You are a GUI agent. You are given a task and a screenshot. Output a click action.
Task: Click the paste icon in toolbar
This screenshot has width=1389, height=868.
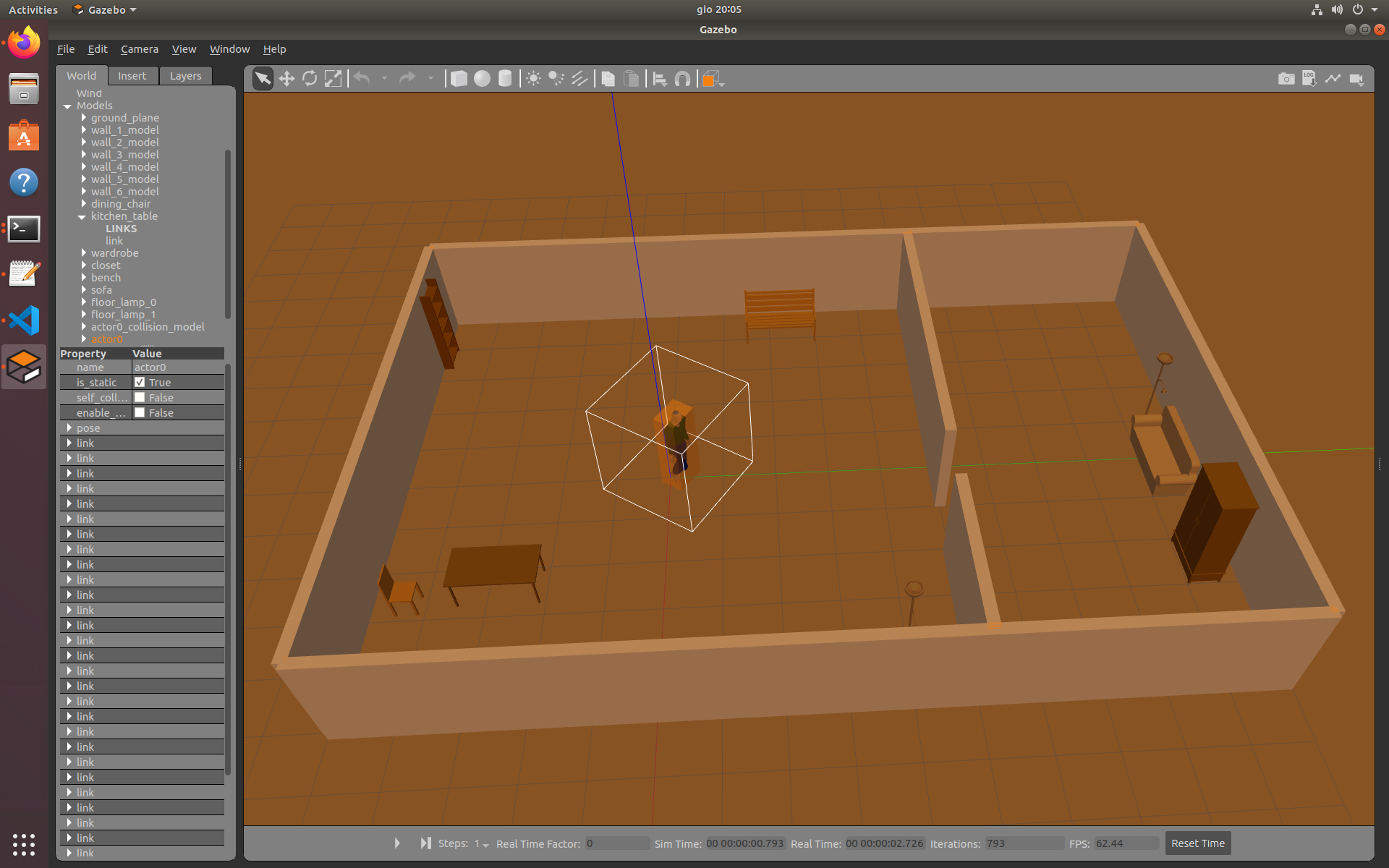coord(632,78)
